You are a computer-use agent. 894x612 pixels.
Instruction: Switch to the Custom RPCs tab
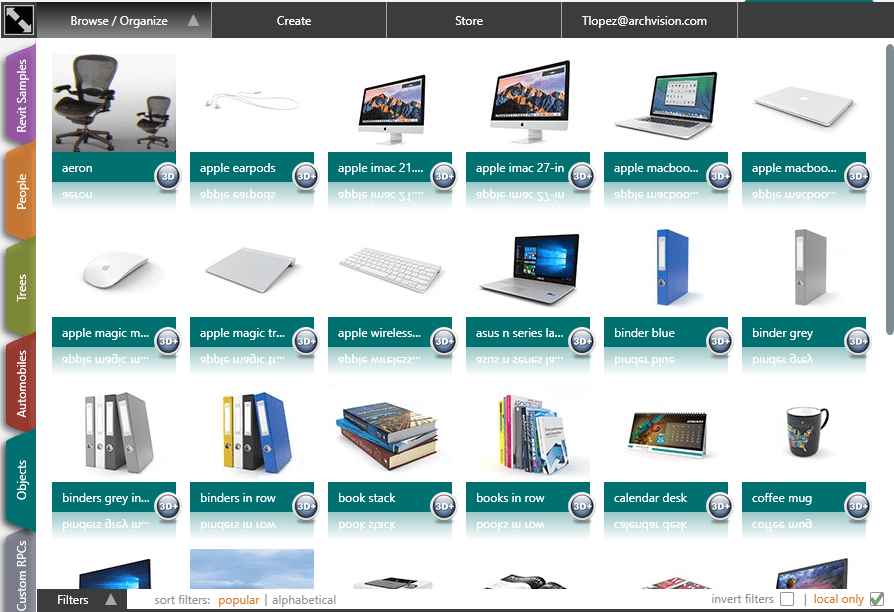pyautogui.click(x=21, y=573)
